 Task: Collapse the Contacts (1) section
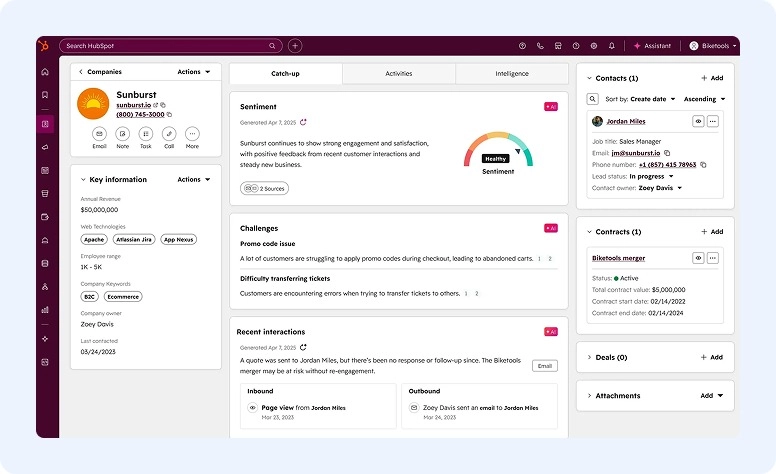pyautogui.click(x=589, y=78)
